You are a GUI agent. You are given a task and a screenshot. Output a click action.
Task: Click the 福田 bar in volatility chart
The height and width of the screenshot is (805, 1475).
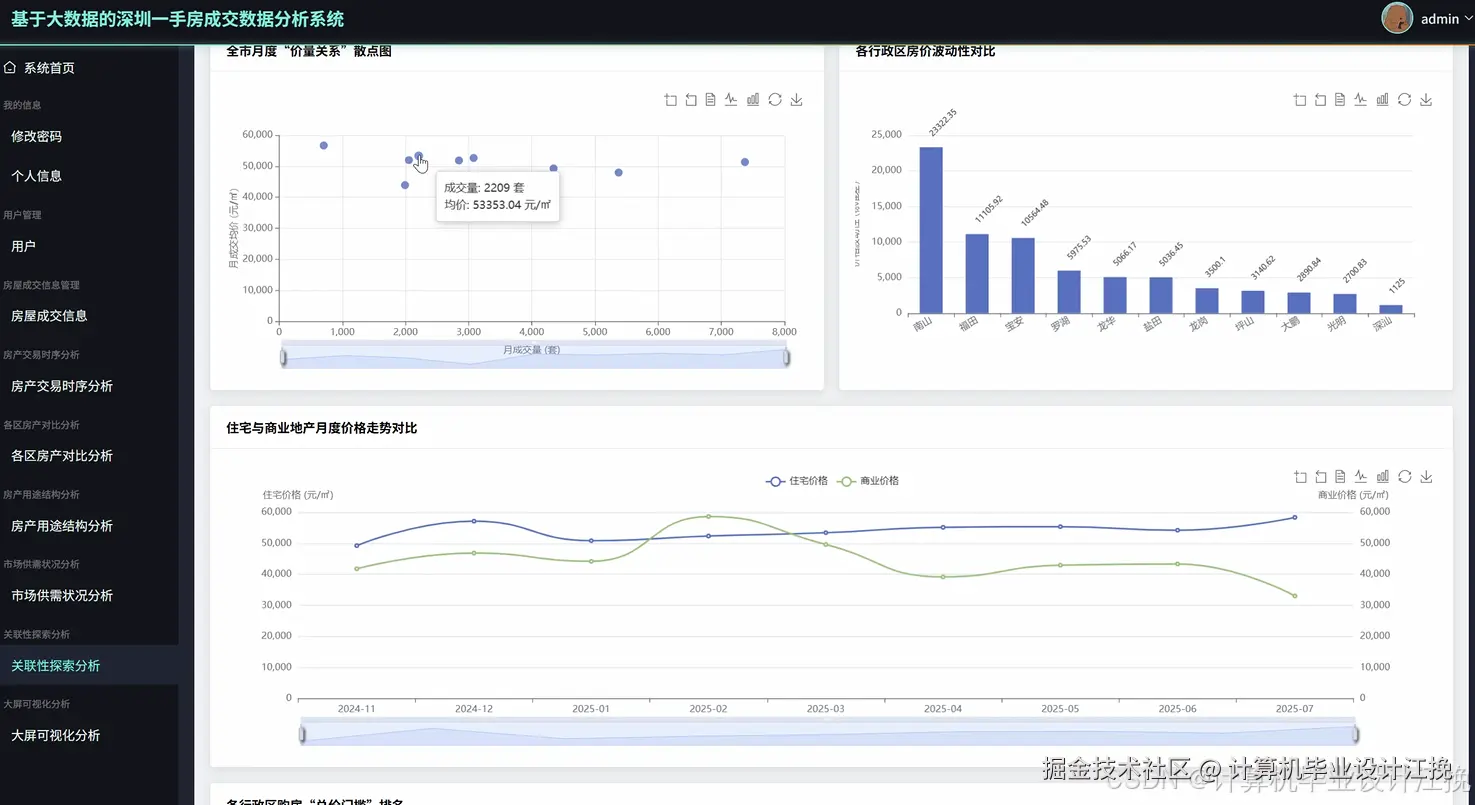click(977, 274)
